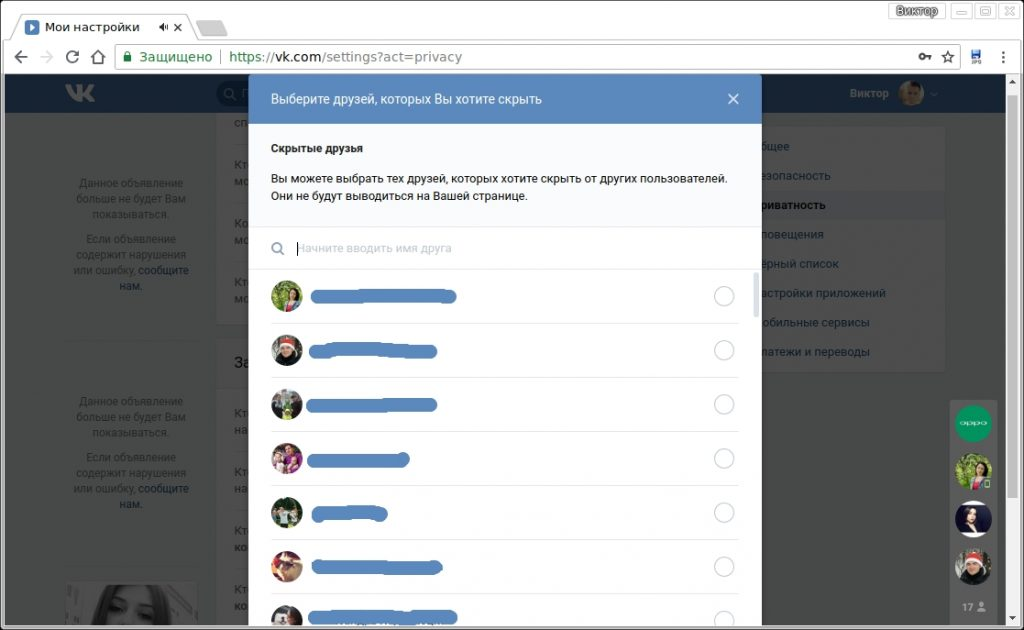Select the first friend's radio circle
Screen dimensions: 1024x630
[x=724, y=296]
